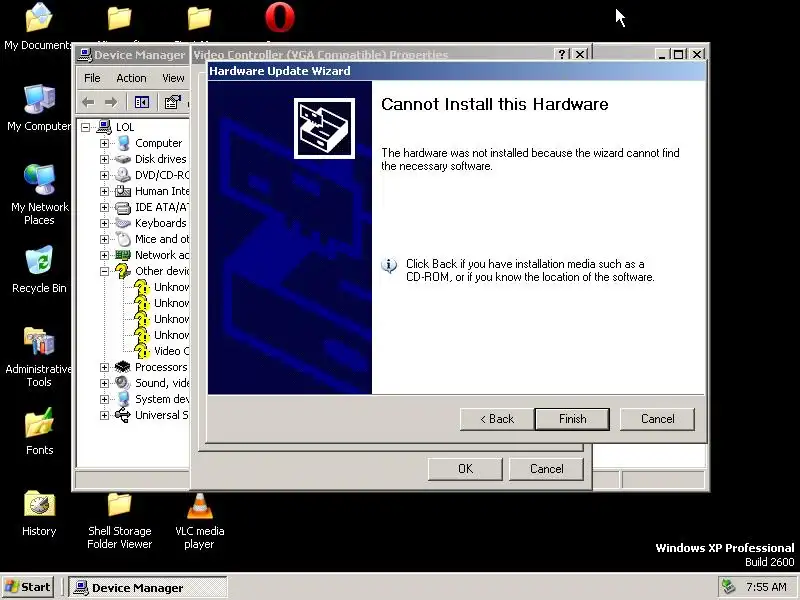Click Cancel in the Properties dialog
This screenshot has width=800, height=600.
(546, 469)
